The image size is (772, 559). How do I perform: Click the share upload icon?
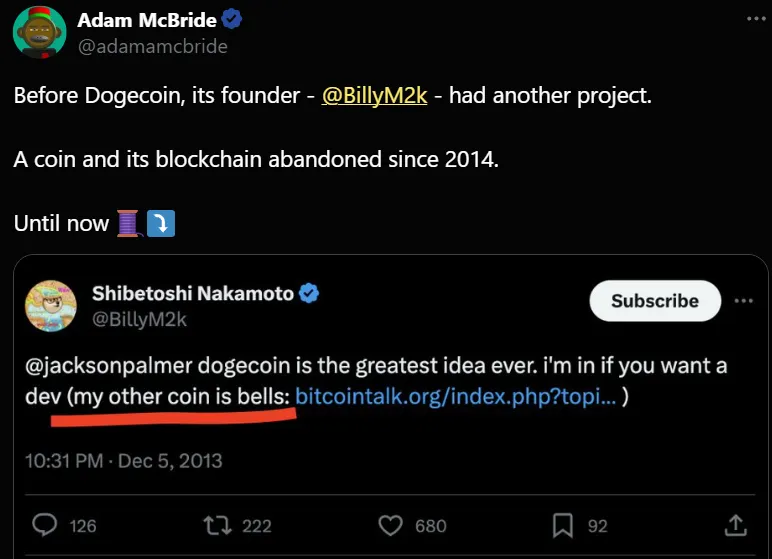click(x=736, y=525)
